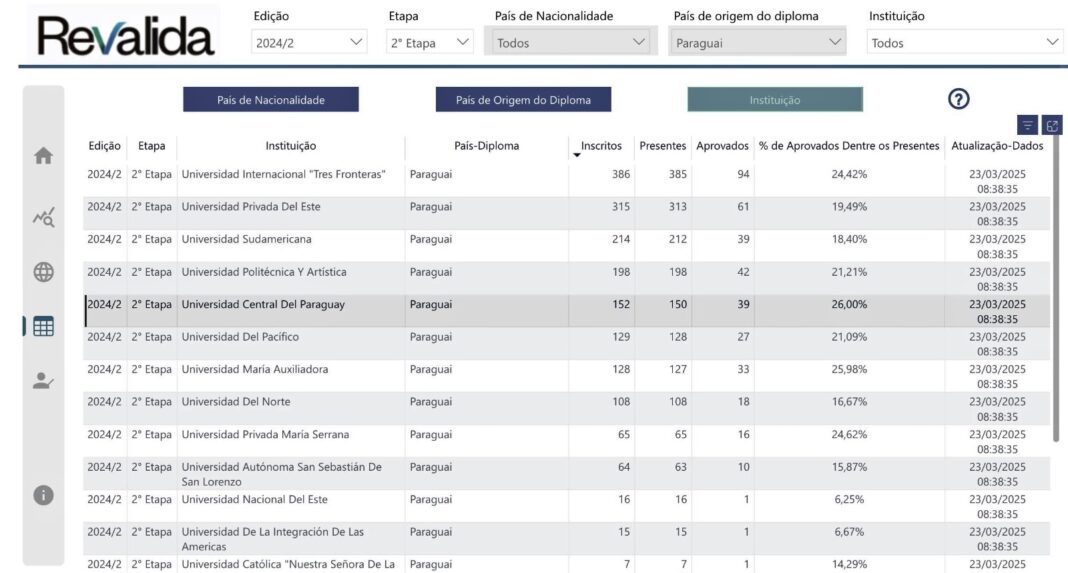Select the Universidad Central Del Paraguay row
This screenshot has height=573, width=1068.
(x=262, y=305)
